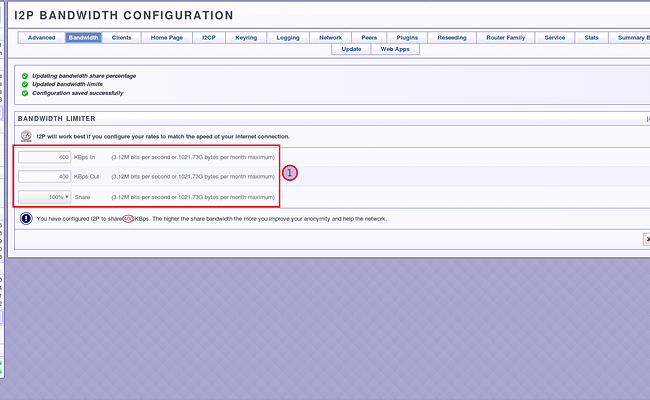Go to the Reseeding tab
Viewport: 650px width, 400px height.
(452, 37)
